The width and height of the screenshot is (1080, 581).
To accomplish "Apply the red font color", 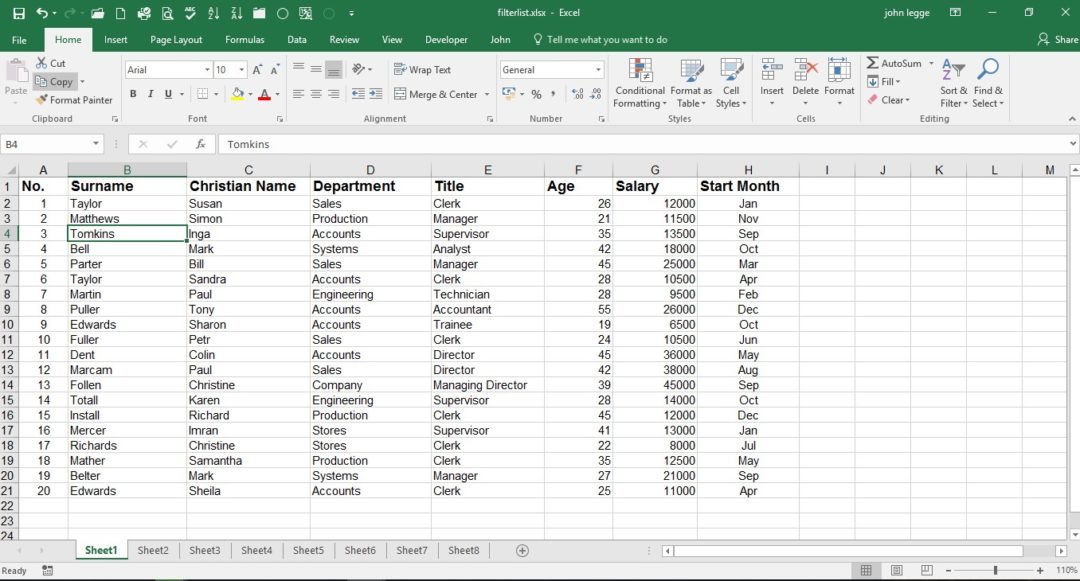I will [x=264, y=94].
